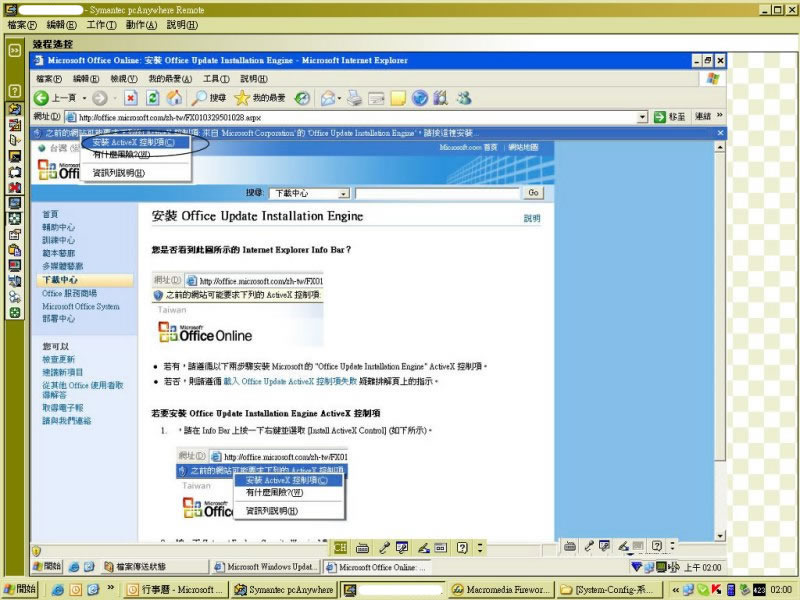Click the page scrollbar down arrow

pos(720,536)
